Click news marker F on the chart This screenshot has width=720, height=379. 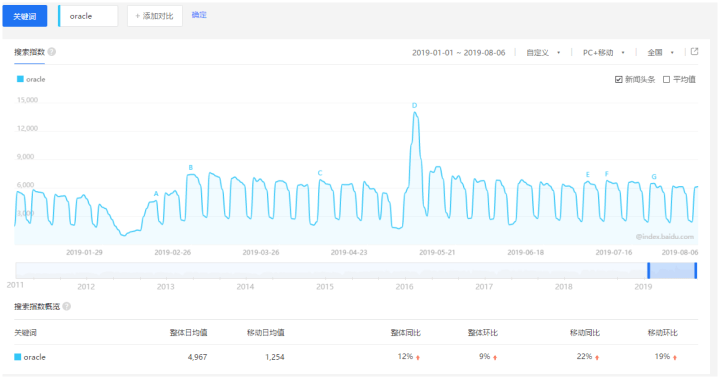click(607, 174)
